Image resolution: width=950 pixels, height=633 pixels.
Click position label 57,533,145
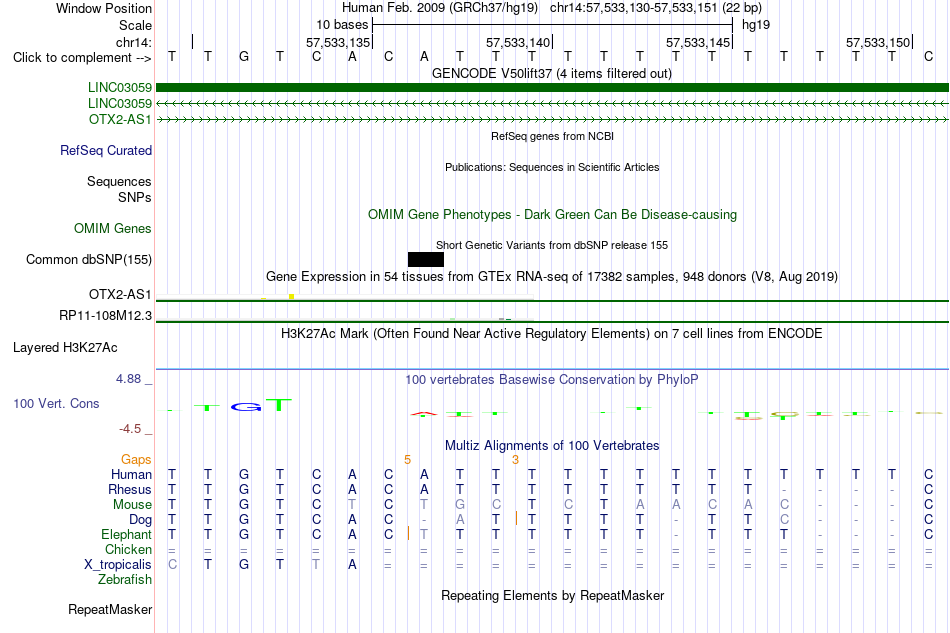698,42
